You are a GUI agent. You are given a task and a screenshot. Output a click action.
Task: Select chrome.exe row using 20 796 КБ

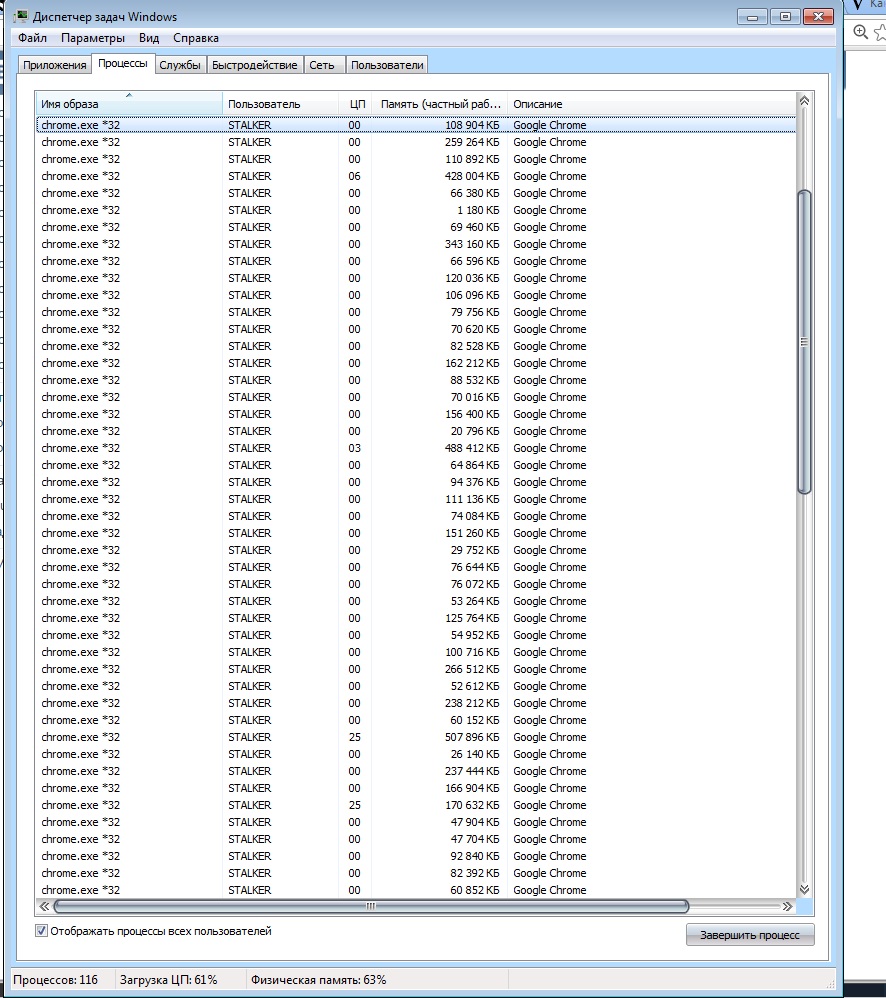pos(416,431)
